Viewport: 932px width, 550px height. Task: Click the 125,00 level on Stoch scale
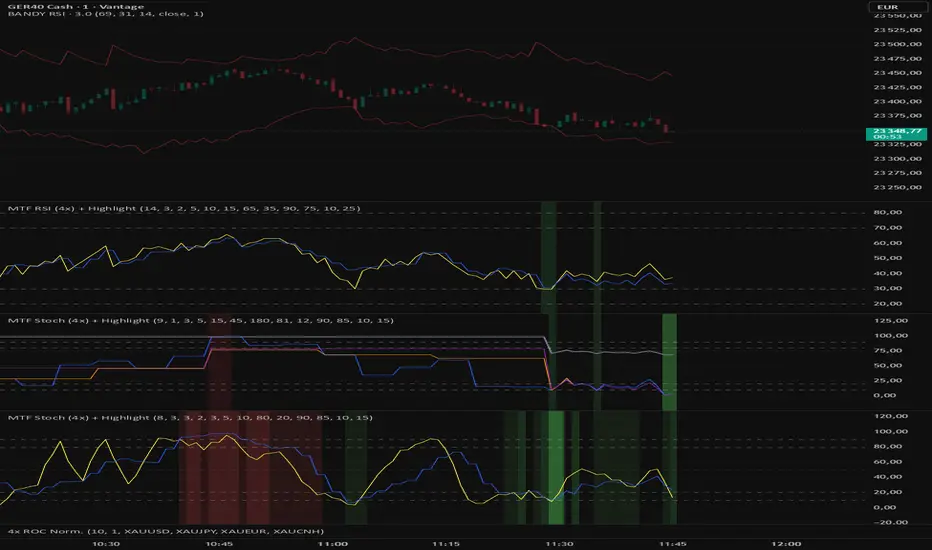890,320
